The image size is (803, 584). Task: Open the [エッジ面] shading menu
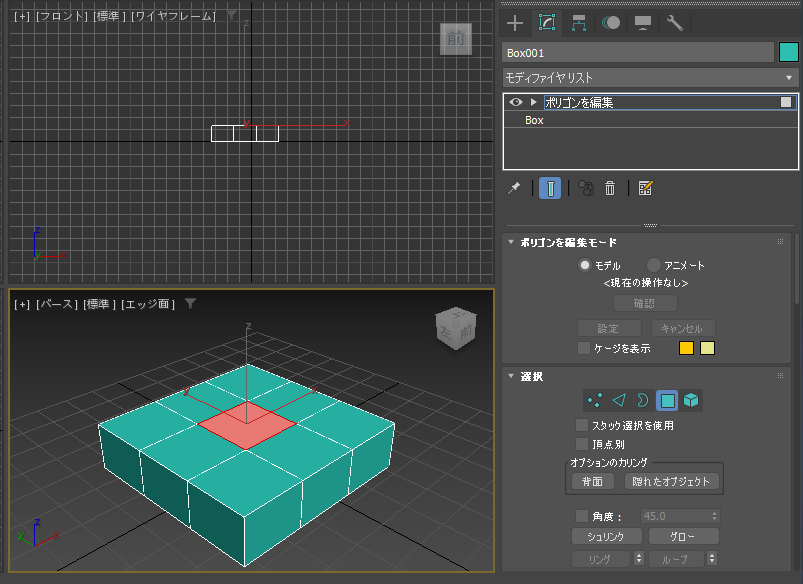[x=148, y=304]
